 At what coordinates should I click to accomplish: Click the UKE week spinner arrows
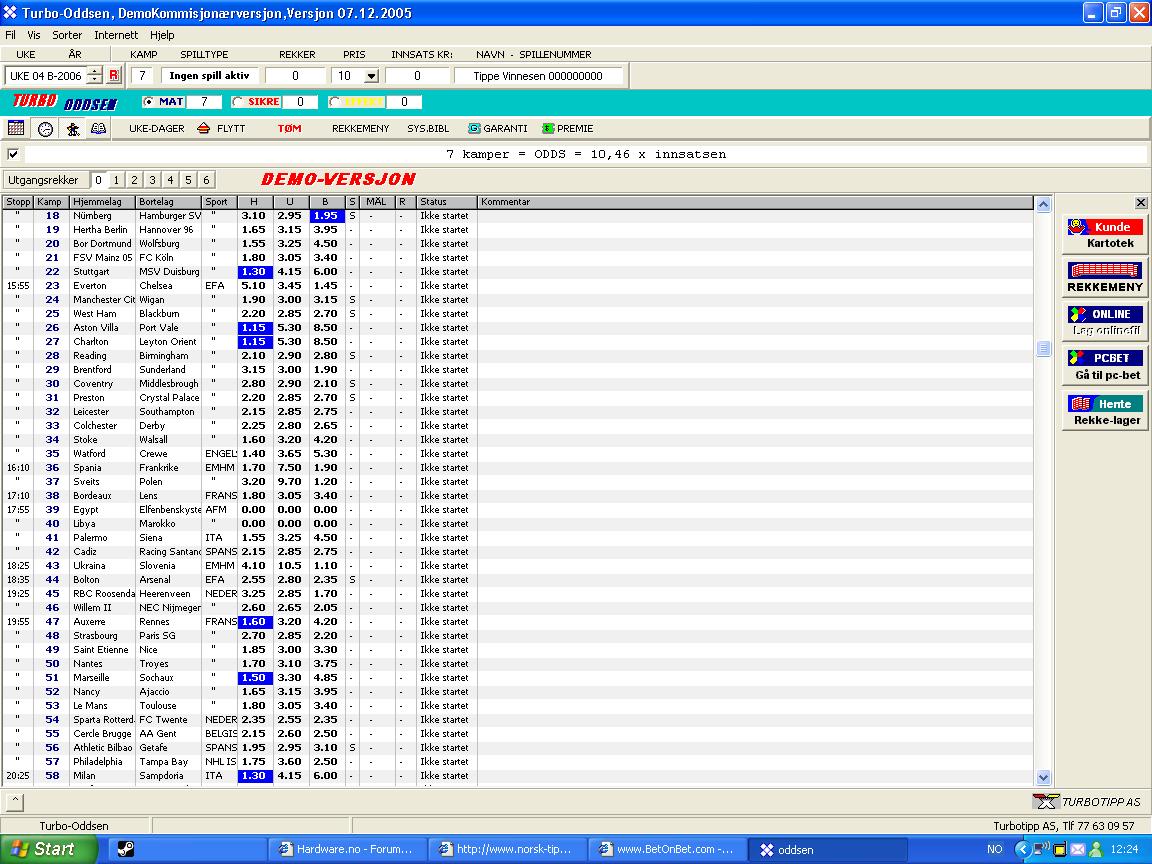pyautogui.click(x=94, y=75)
